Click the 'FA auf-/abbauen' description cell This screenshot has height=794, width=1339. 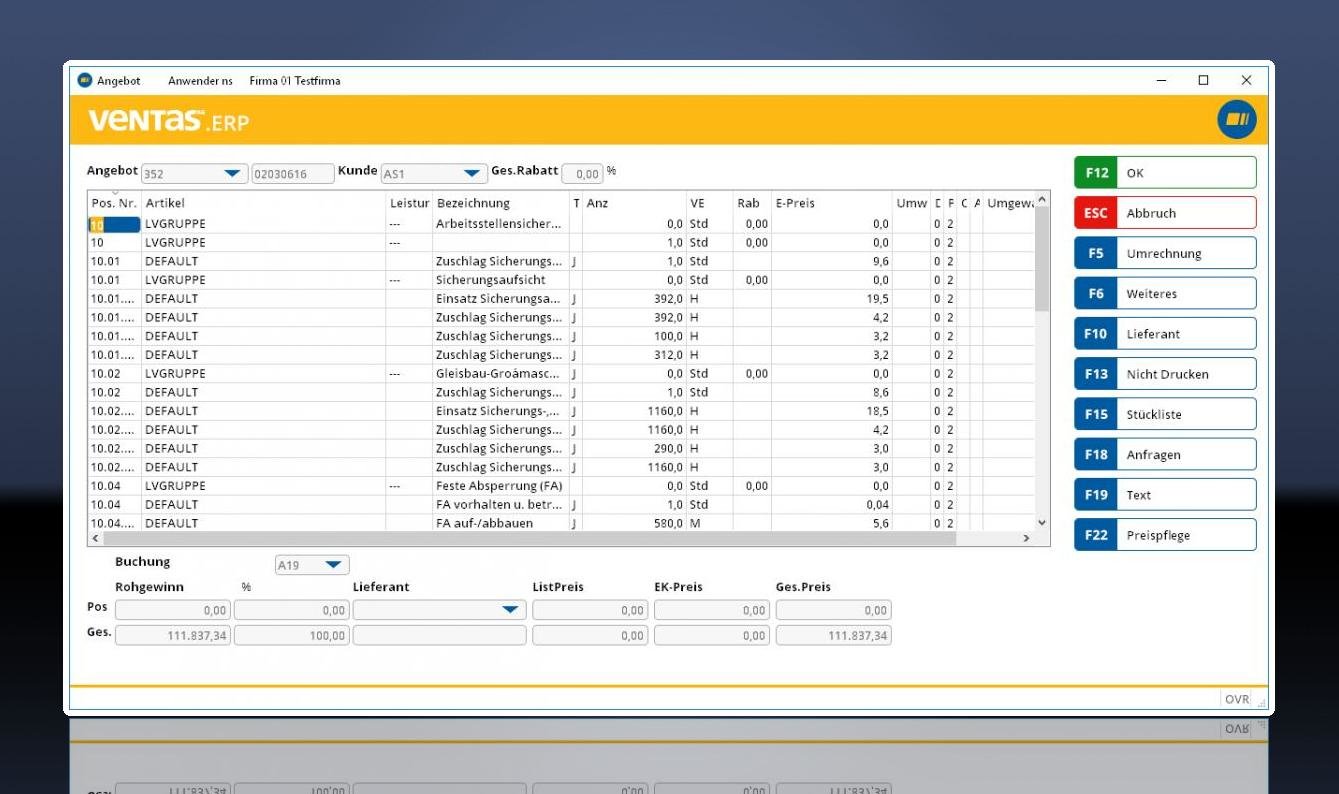coord(501,523)
